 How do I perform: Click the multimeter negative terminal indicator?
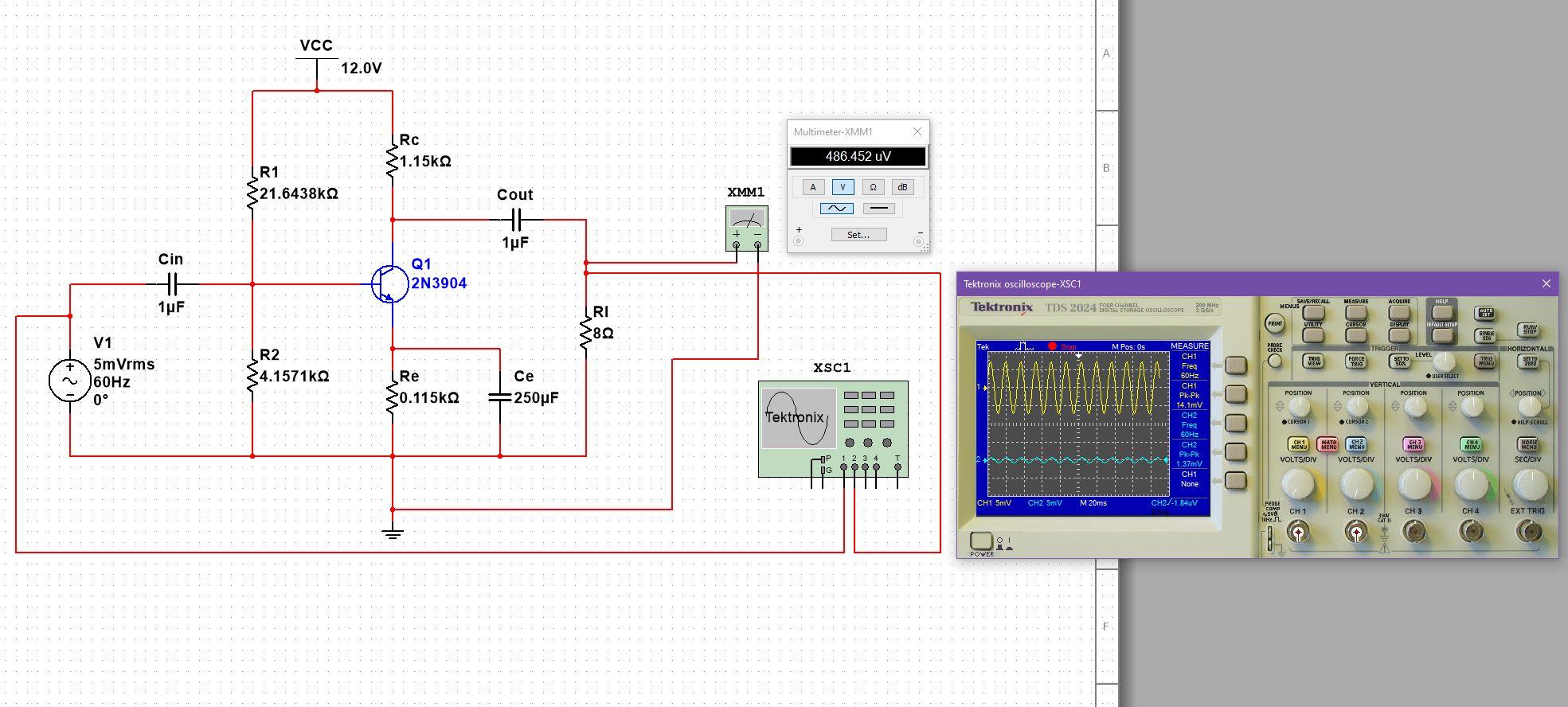[x=919, y=240]
